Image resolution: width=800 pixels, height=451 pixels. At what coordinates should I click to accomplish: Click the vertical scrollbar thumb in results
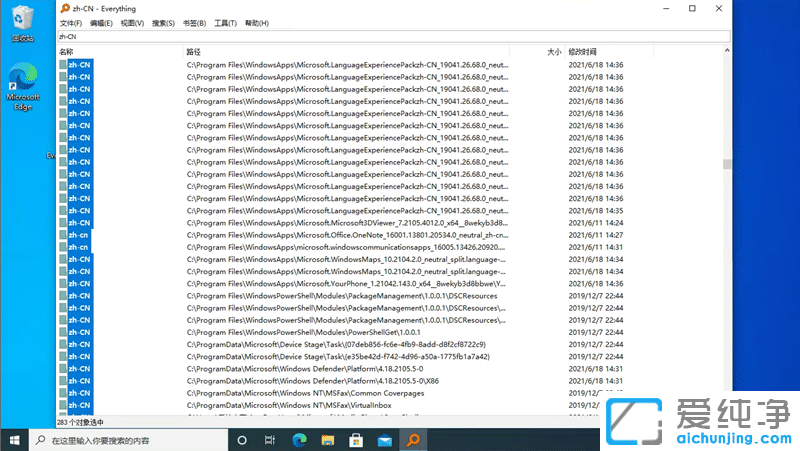tap(727, 164)
